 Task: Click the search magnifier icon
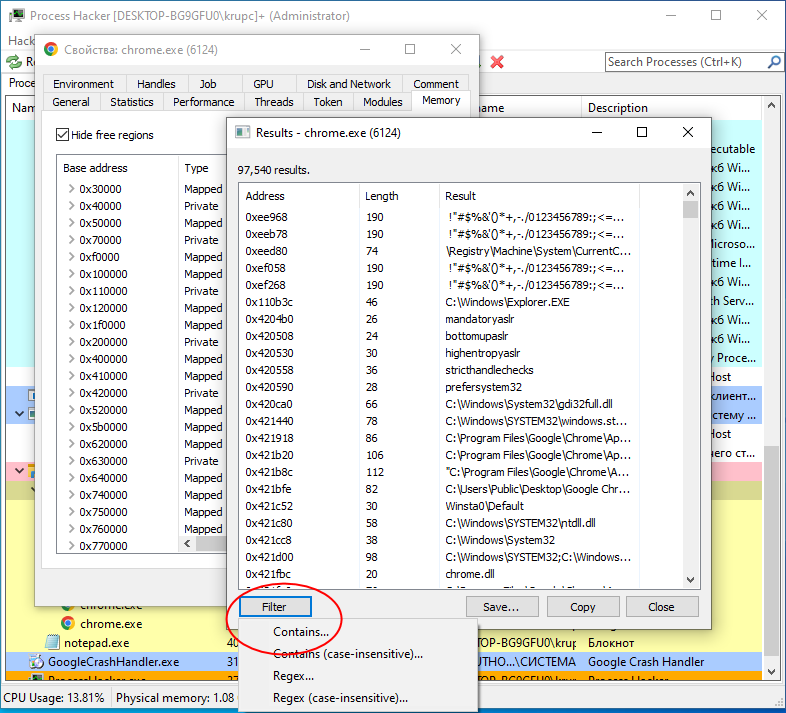point(773,62)
